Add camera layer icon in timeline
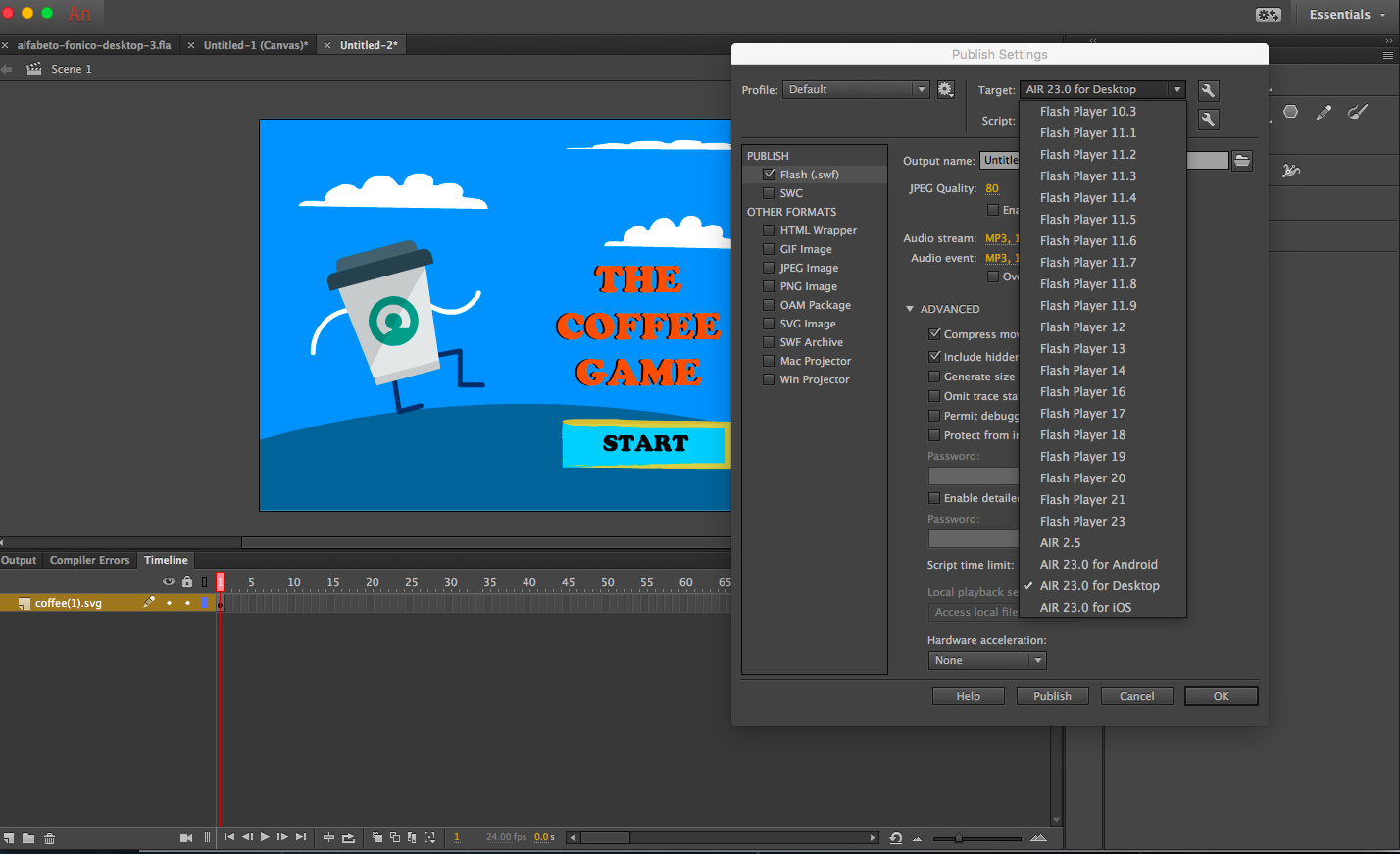The image size is (1400, 854). click(186, 837)
